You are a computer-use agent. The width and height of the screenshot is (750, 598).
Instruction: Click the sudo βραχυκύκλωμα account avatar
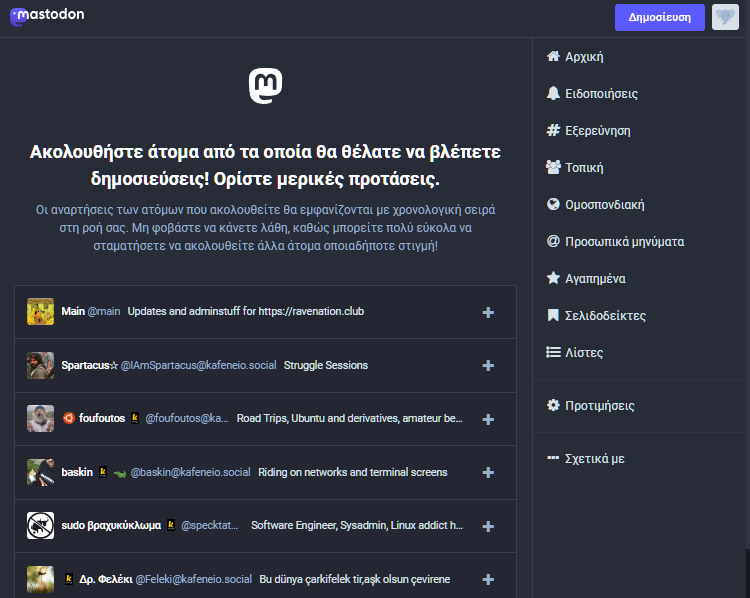(x=40, y=525)
